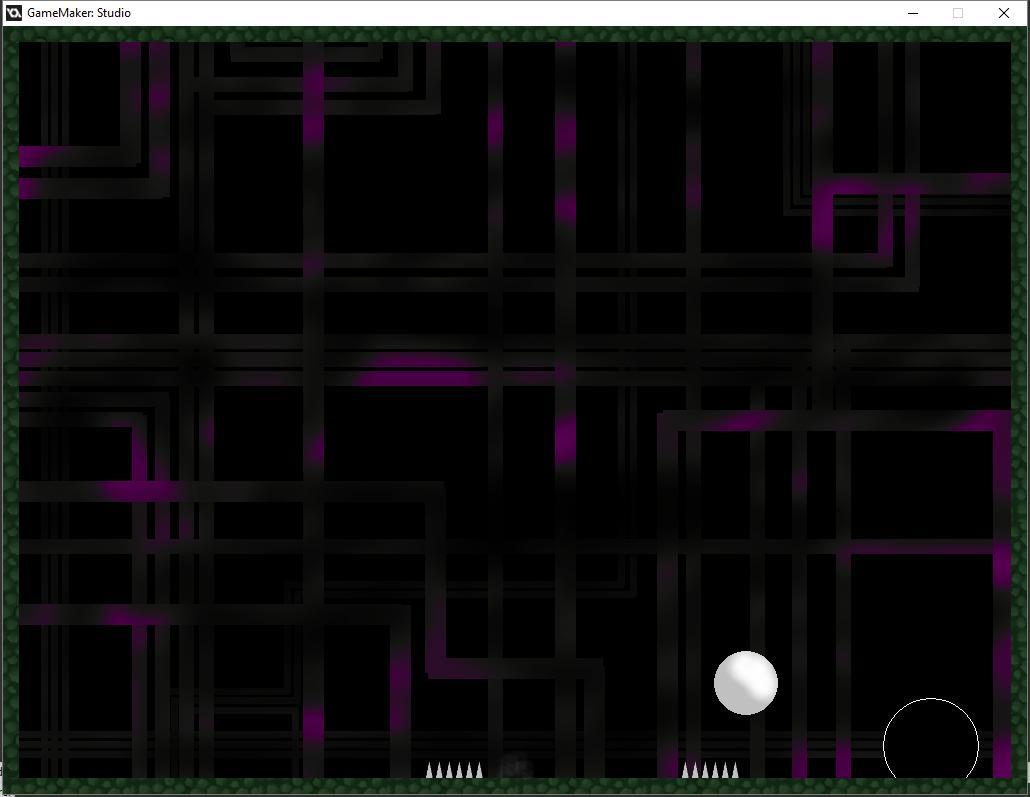Screen dimensions: 1030x797
Task: Click the "GameMaker: Studio" title text
Action: tap(79, 13)
